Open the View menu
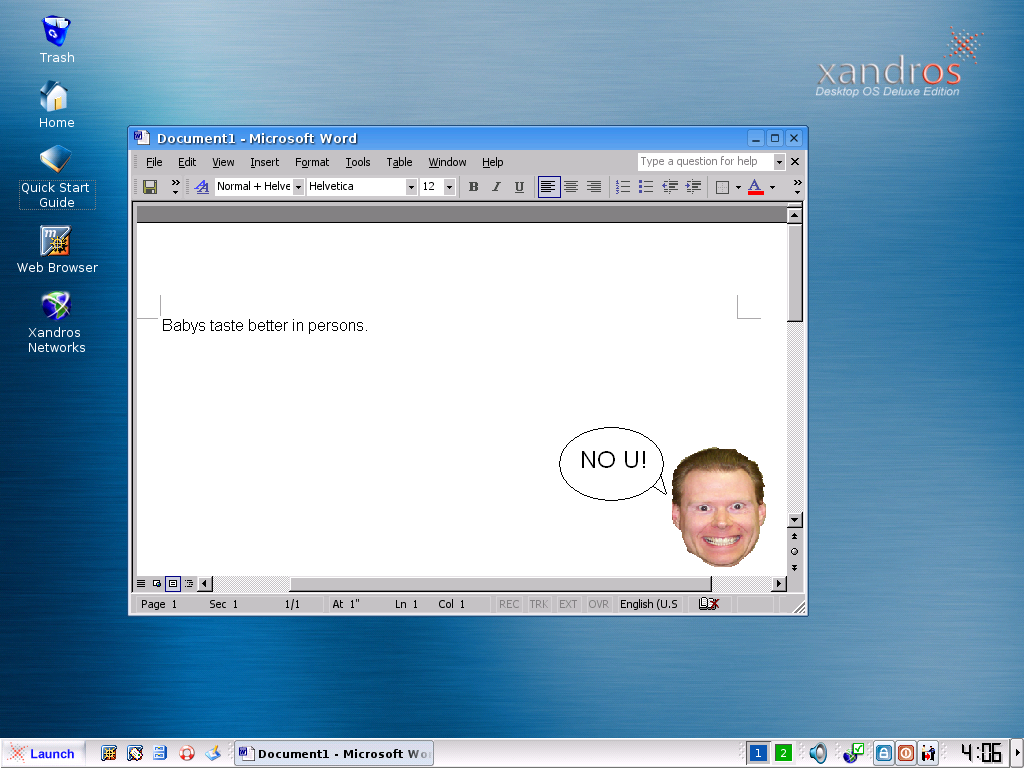Viewport: 1024px width, 768px height. pyautogui.click(x=223, y=162)
